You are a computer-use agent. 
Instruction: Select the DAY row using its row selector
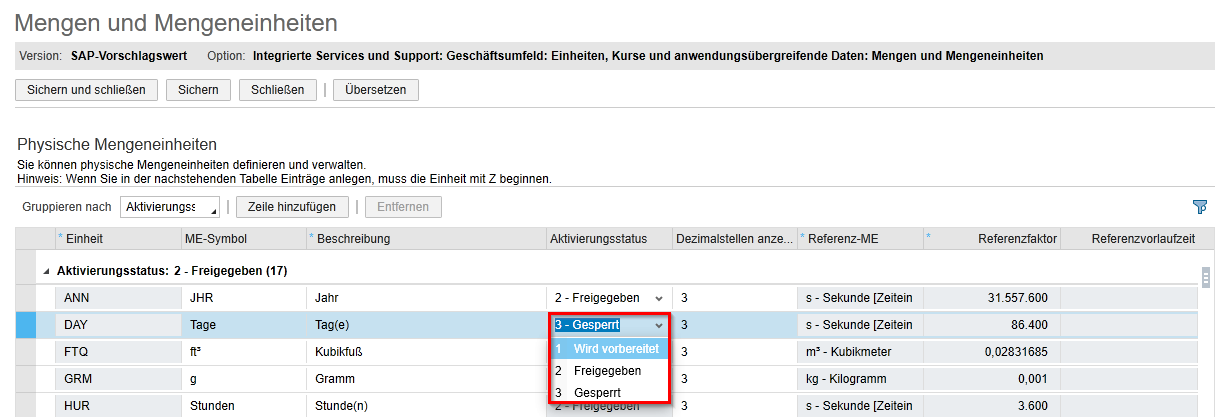26,325
